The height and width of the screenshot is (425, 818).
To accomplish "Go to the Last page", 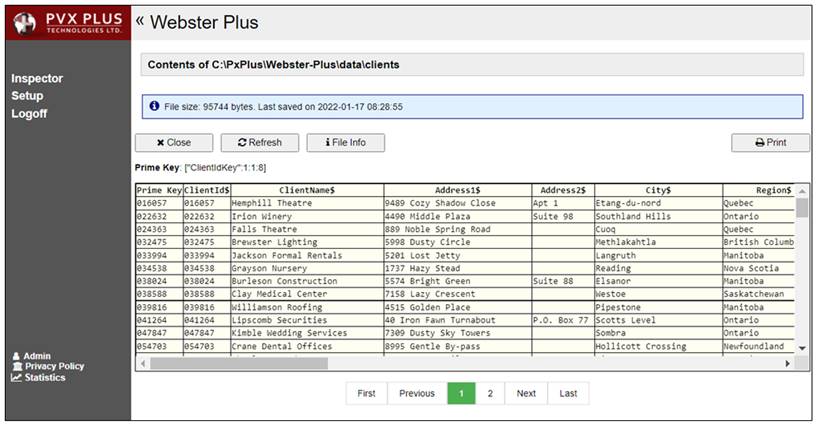I will tap(568, 393).
